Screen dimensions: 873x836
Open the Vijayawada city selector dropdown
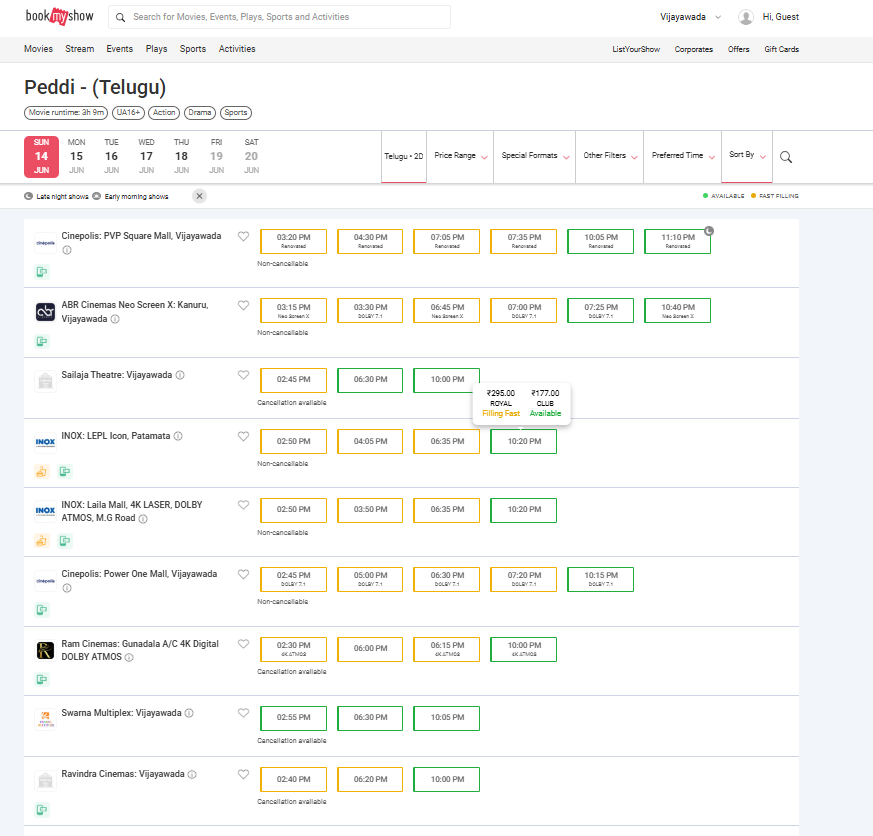690,17
